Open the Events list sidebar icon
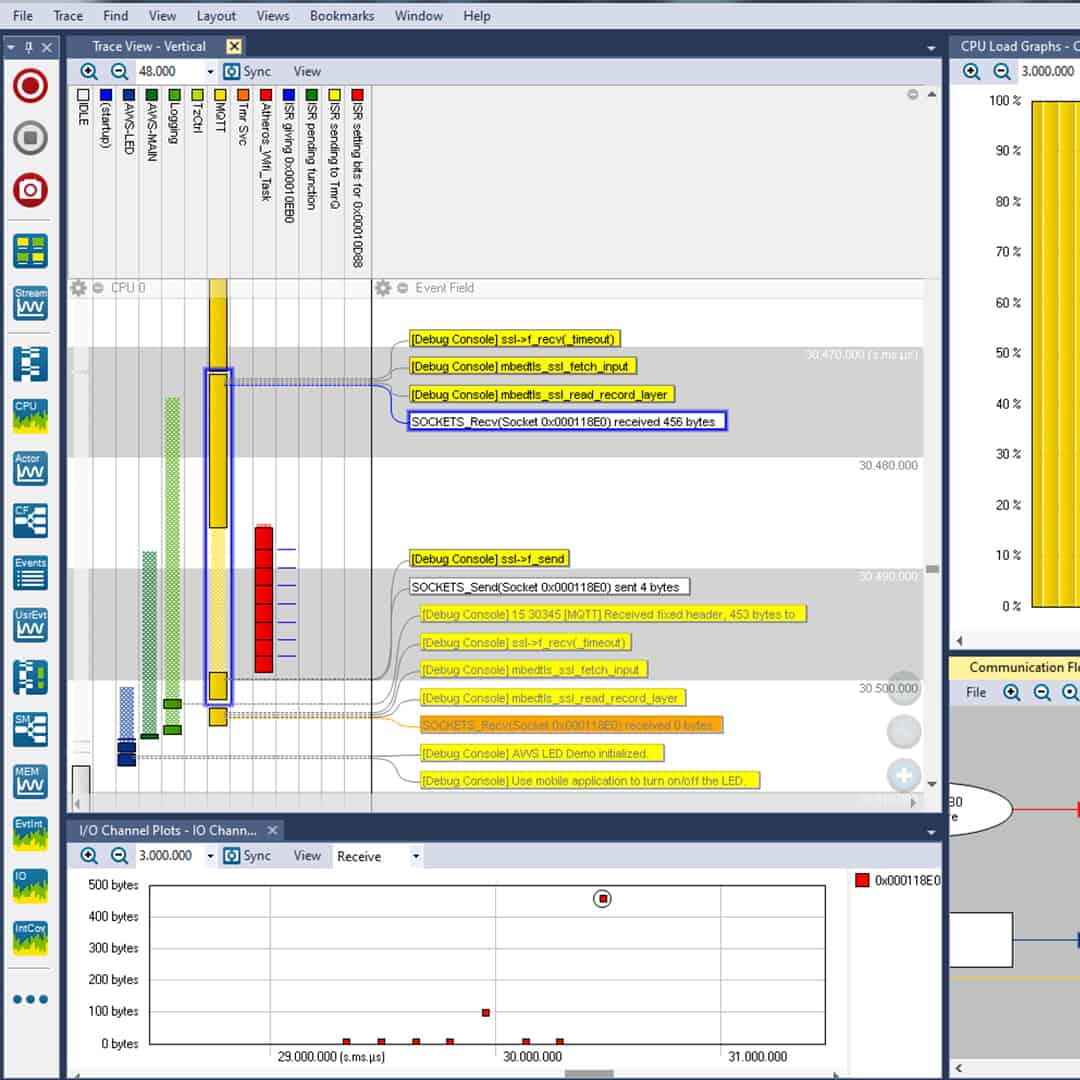Screen dimensions: 1080x1080 click(30, 573)
